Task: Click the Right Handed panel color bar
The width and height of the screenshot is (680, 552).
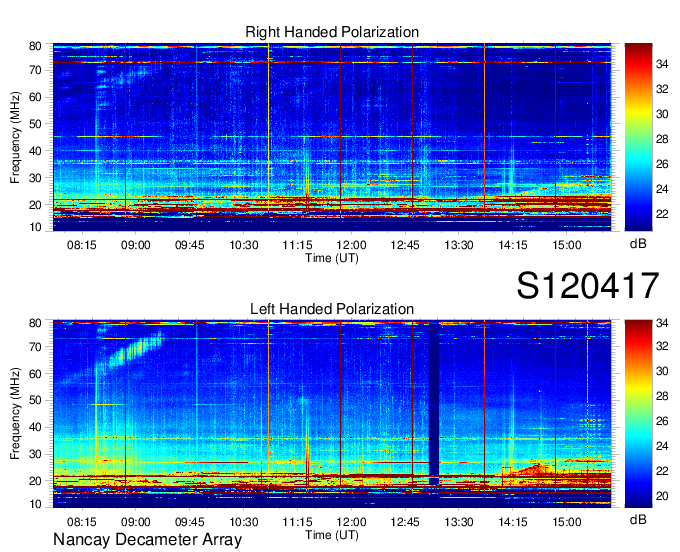Action: click(x=638, y=137)
